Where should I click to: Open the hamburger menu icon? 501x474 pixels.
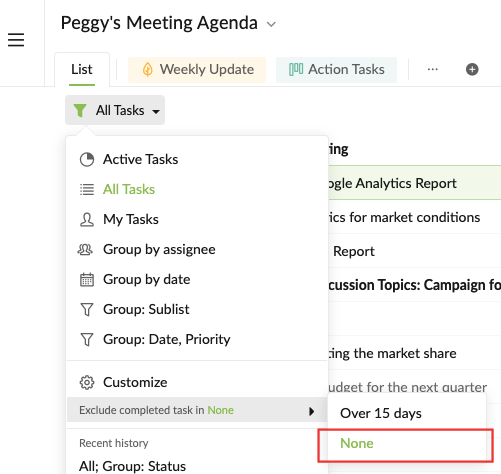pyautogui.click(x=16, y=40)
